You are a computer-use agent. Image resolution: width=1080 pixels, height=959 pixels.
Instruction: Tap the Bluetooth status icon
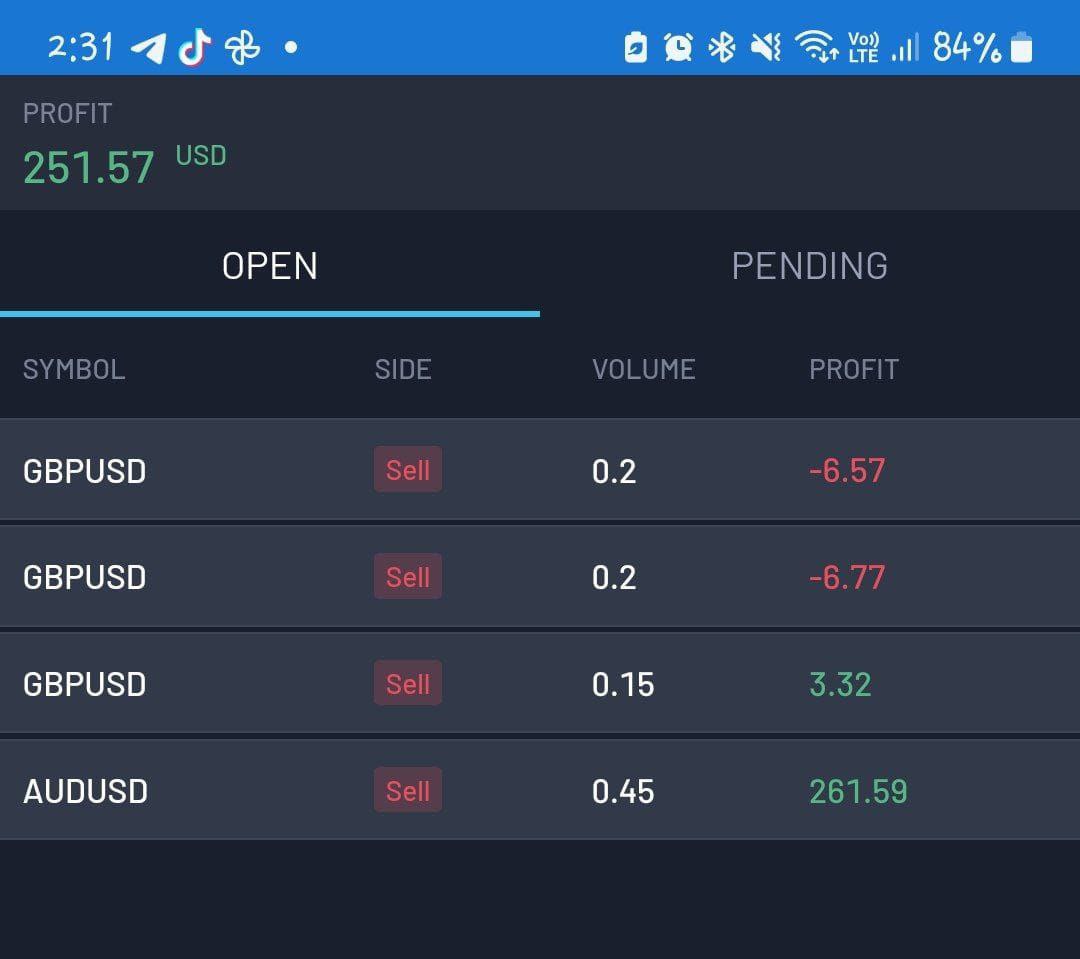pyautogui.click(x=721, y=47)
